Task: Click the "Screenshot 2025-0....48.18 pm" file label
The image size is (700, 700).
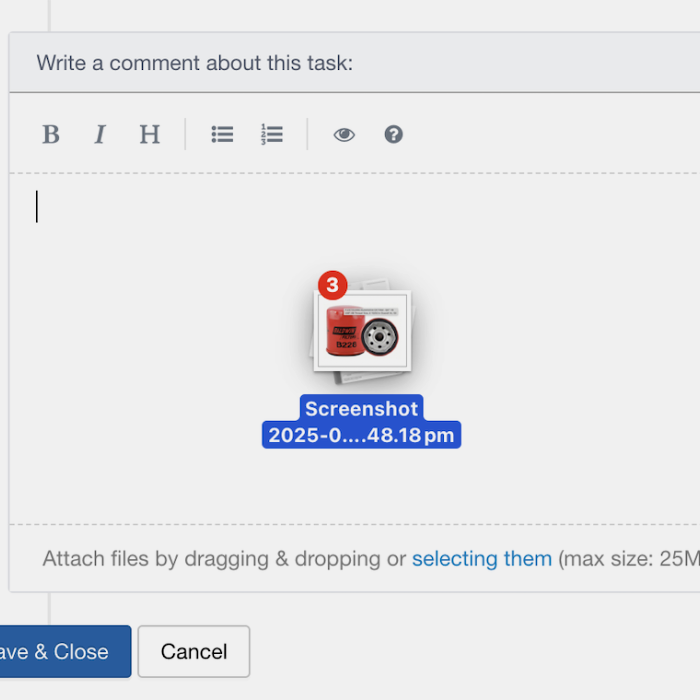Action: (362, 421)
